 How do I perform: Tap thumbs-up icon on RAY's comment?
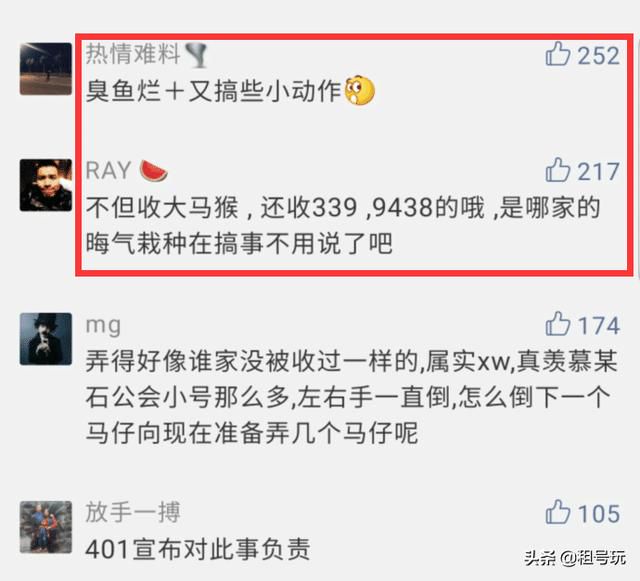point(558,170)
